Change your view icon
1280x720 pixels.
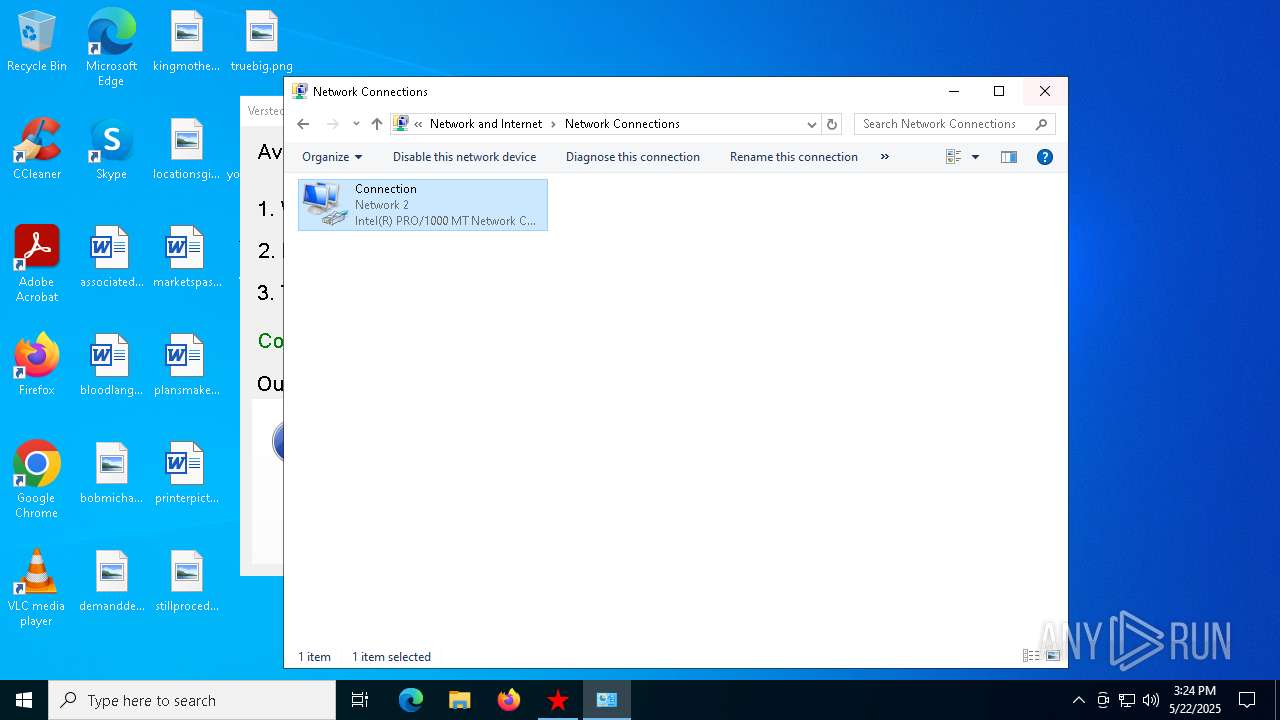coord(953,157)
